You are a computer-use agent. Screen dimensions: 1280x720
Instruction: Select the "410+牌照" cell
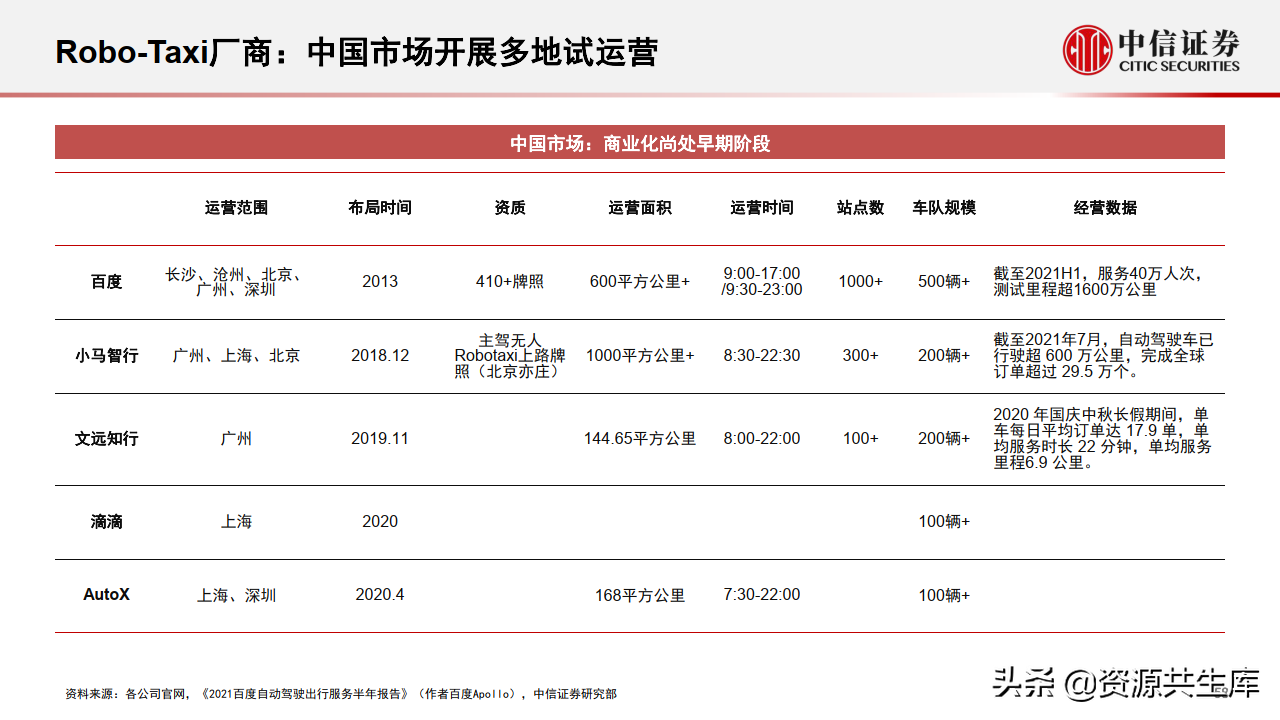[510, 282]
